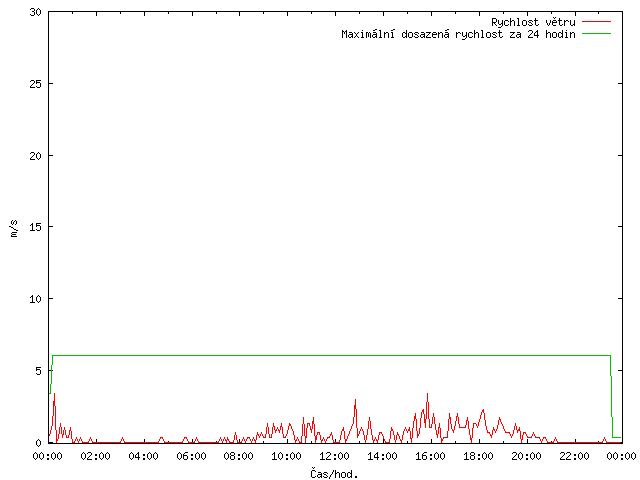The image size is (640, 480).
Task: Click the y-axis value 5
Action: (x=39, y=371)
